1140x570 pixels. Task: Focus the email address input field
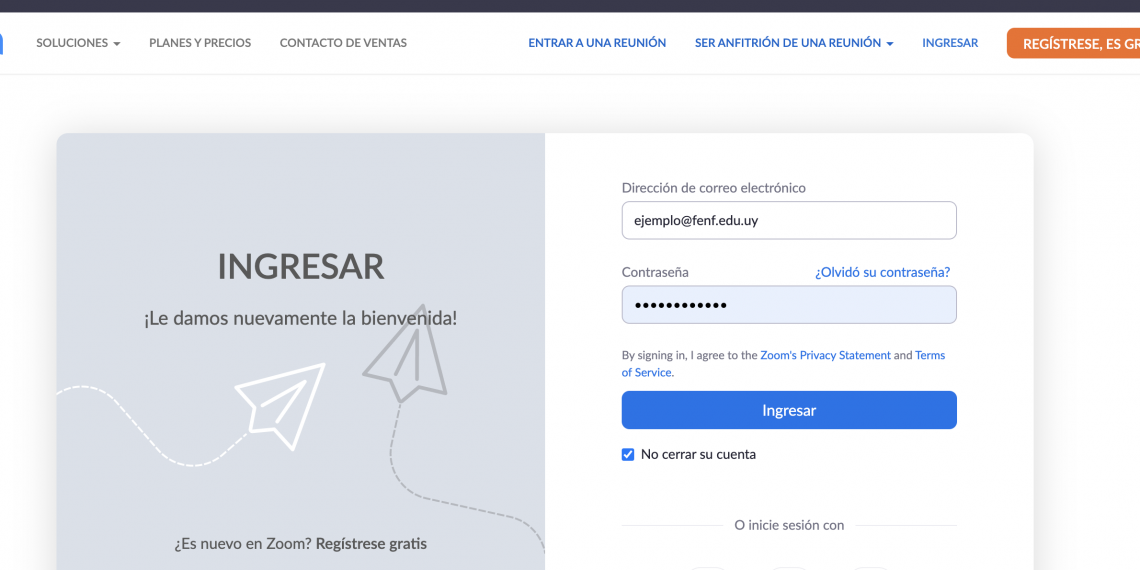click(x=789, y=220)
